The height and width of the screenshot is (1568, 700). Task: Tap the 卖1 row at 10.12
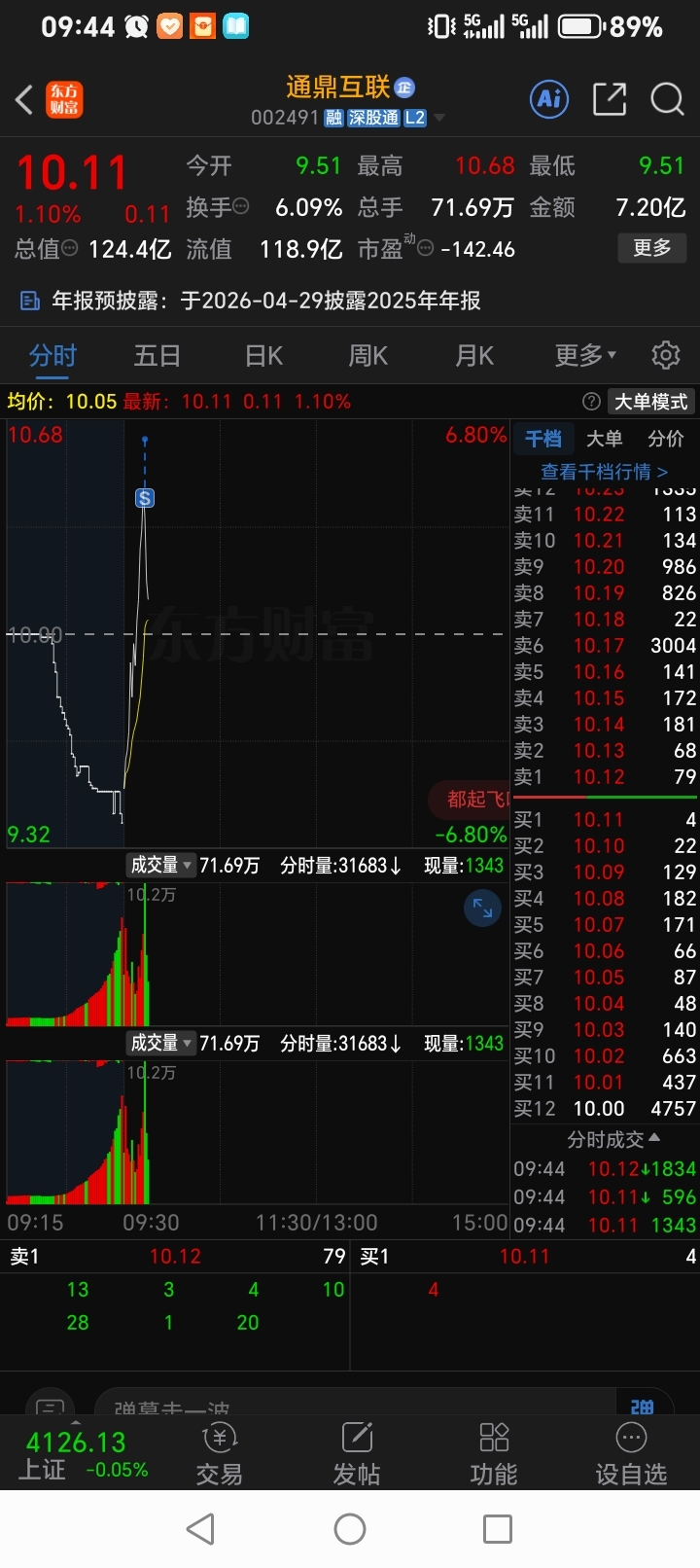tap(605, 777)
